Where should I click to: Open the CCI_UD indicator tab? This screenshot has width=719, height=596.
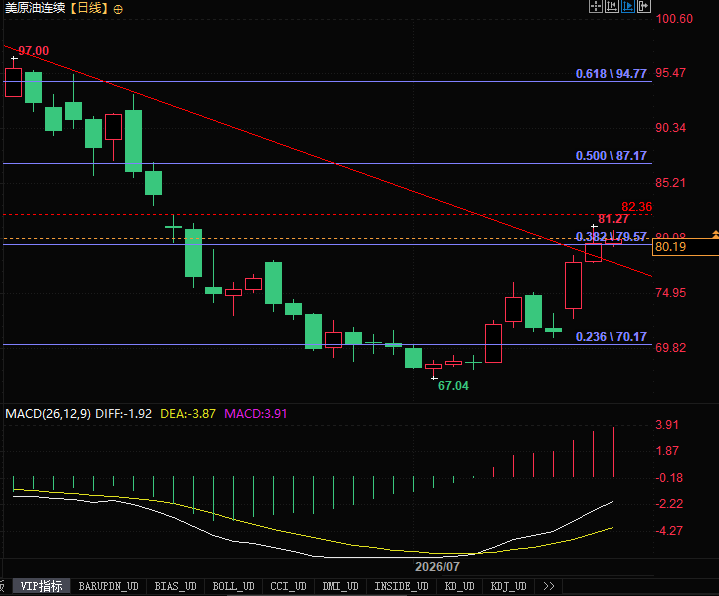click(288, 586)
